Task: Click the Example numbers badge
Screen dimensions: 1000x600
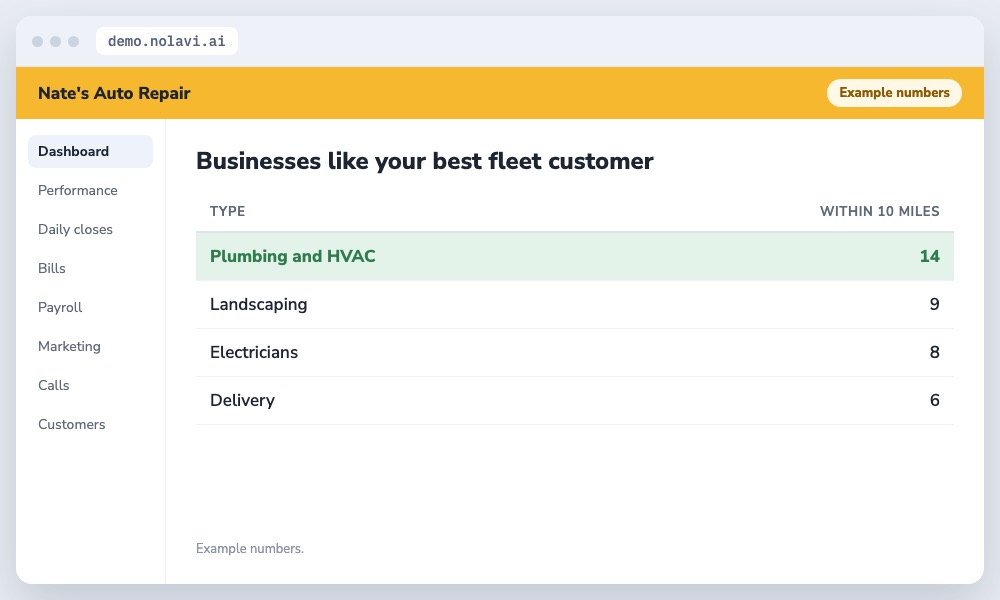Action: point(894,92)
